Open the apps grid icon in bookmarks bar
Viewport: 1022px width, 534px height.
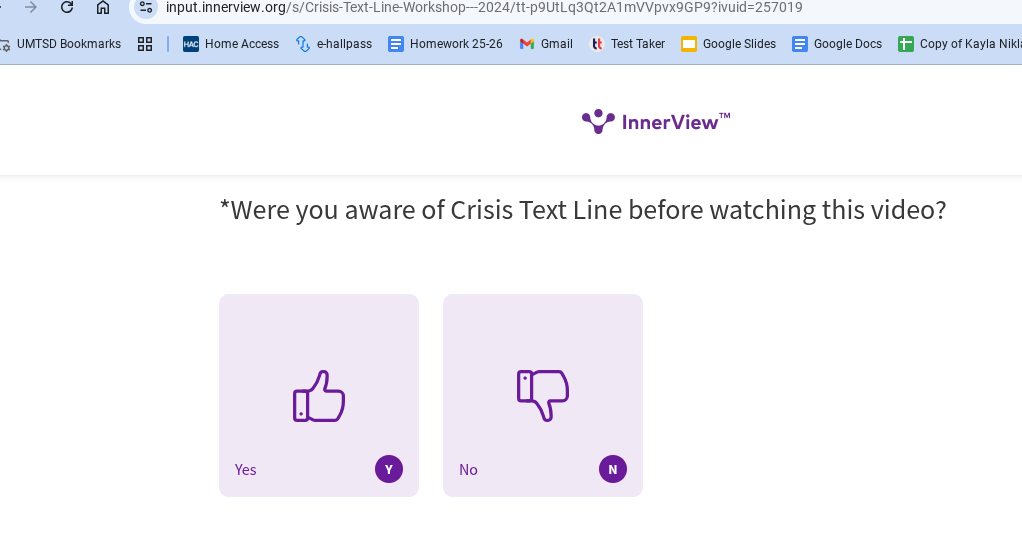point(145,44)
